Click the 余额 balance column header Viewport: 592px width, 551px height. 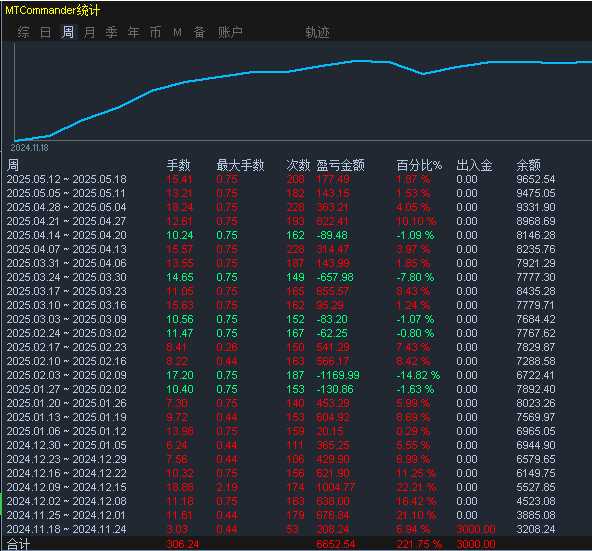pyautogui.click(x=529, y=165)
